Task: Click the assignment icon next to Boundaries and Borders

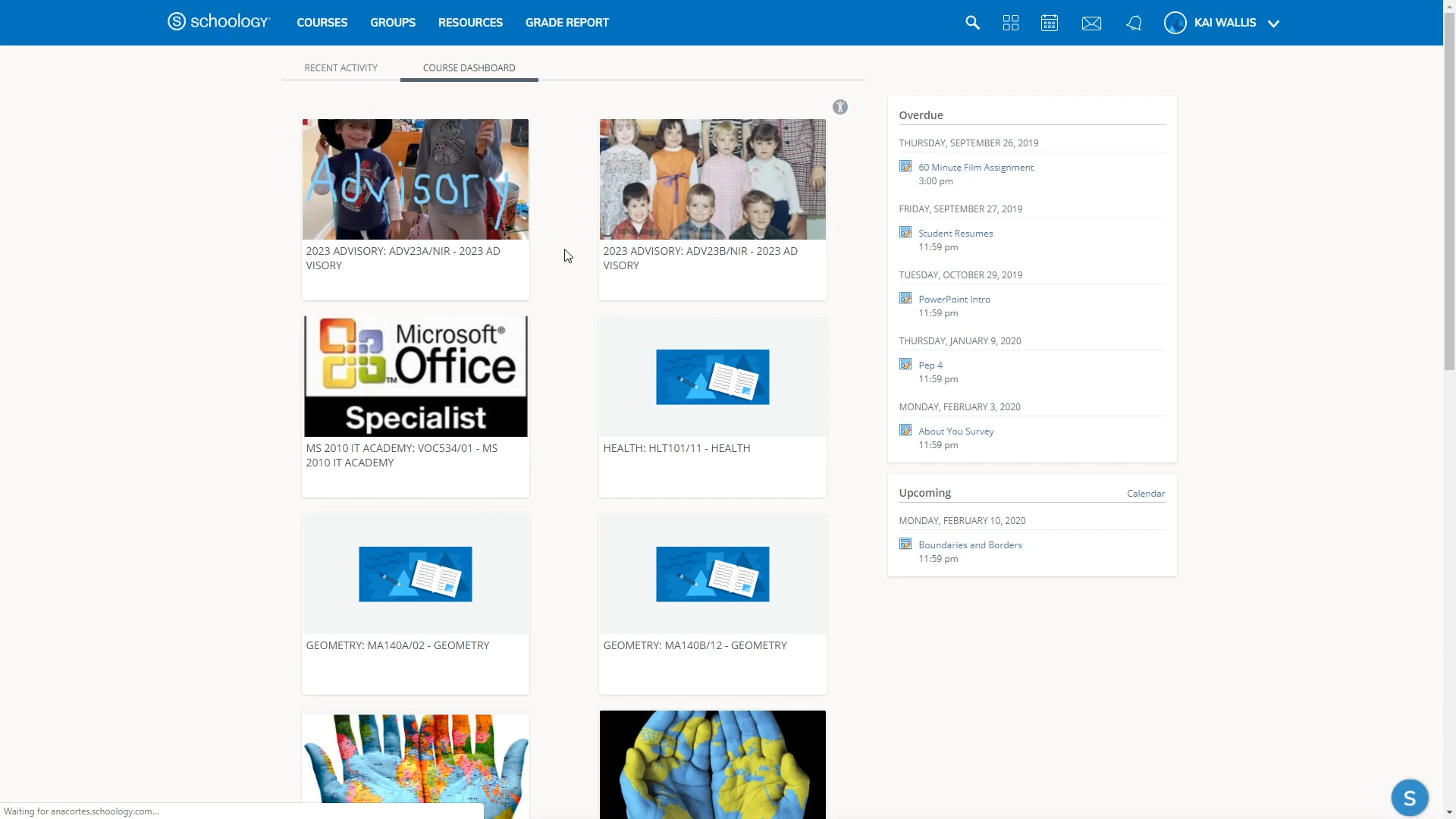Action: coord(905,543)
